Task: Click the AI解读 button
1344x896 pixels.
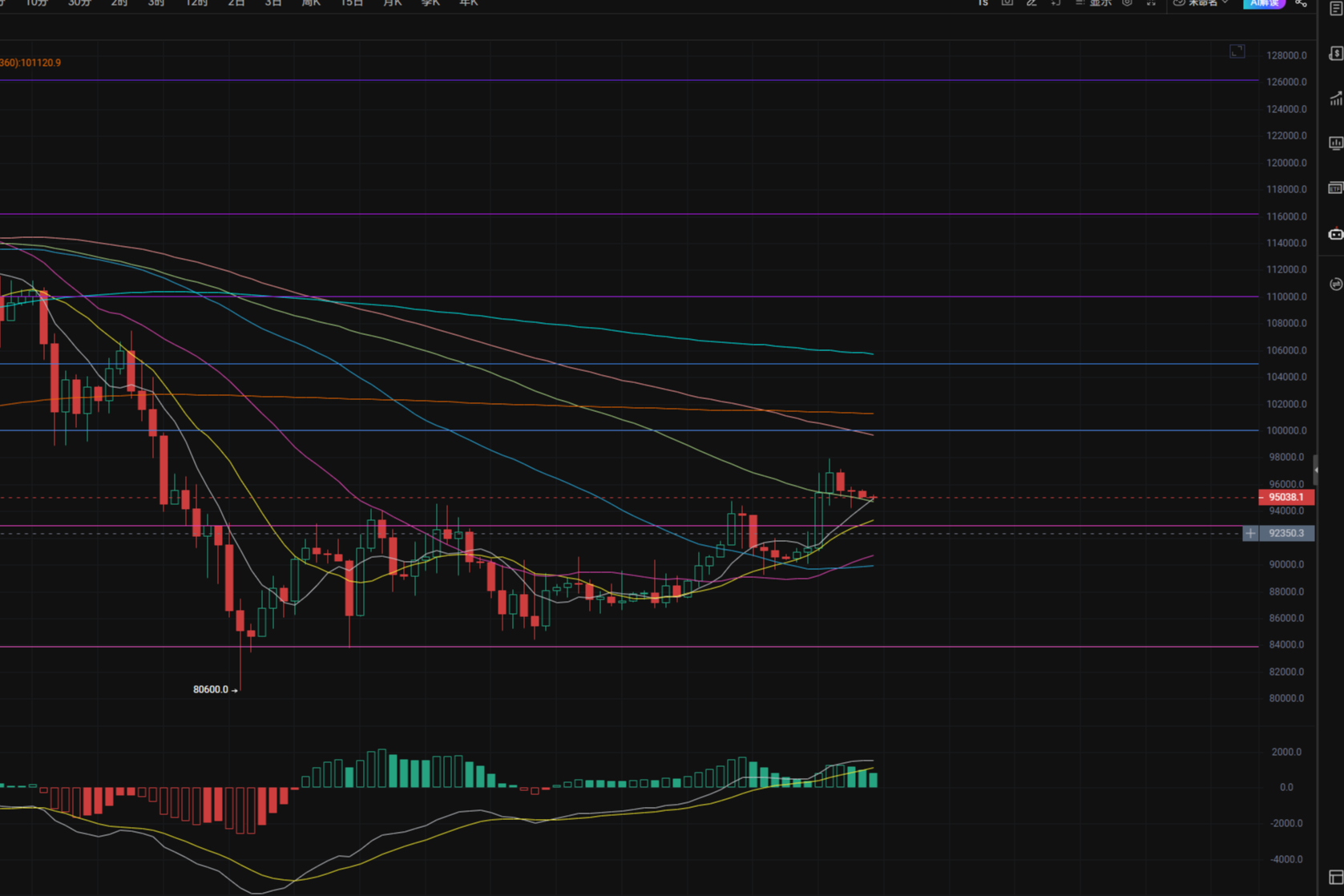Action: pyautogui.click(x=1264, y=3)
